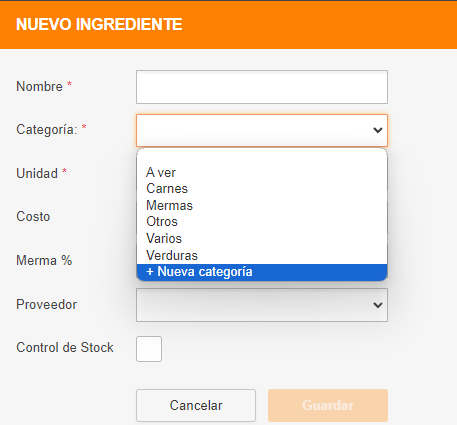Click "+ Nueva categoría" highlighted option
The width and height of the screenshot is (457, 425).
point(262,272)
